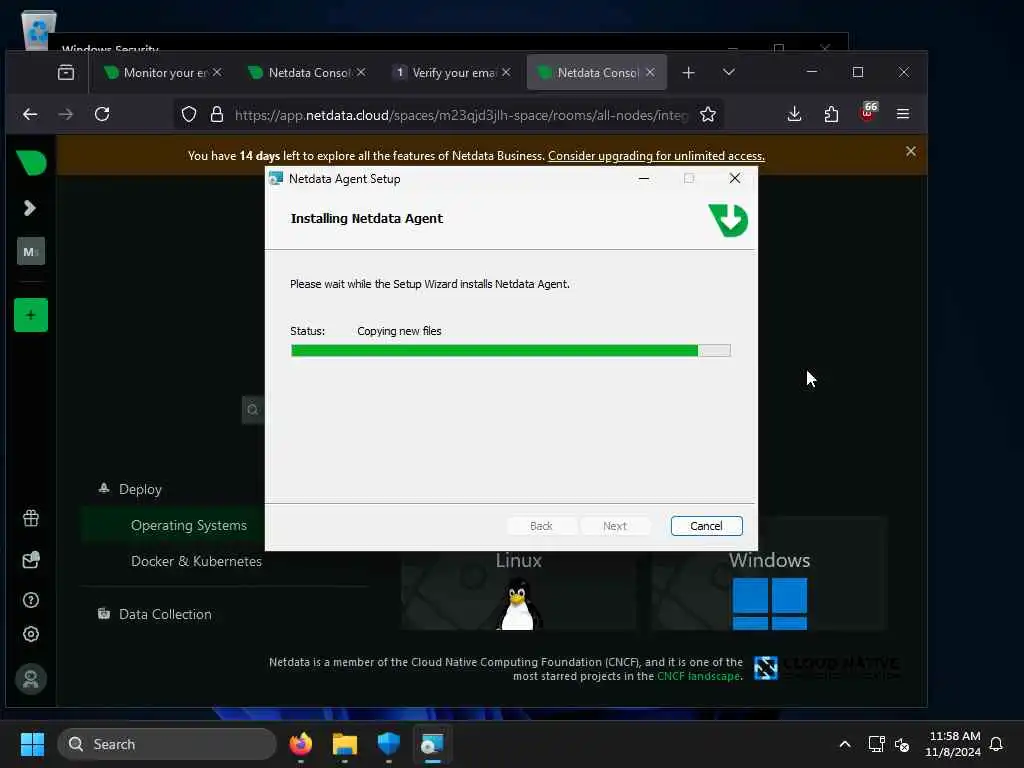Image resolution: width=1024 pixels, height=768 pixels.
Task: Close the 'Monitor your en' tab
Action: click(217, 72)
